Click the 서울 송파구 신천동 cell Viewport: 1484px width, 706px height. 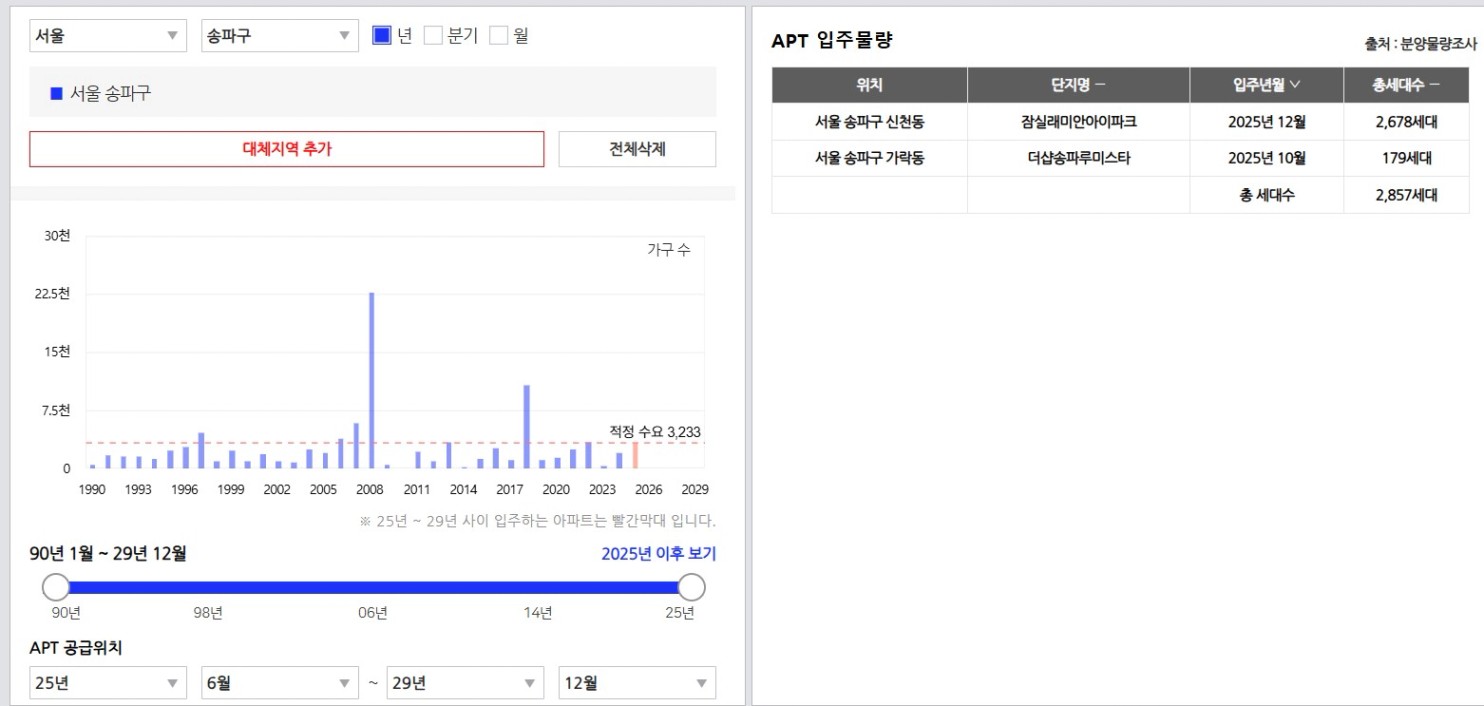869,122
